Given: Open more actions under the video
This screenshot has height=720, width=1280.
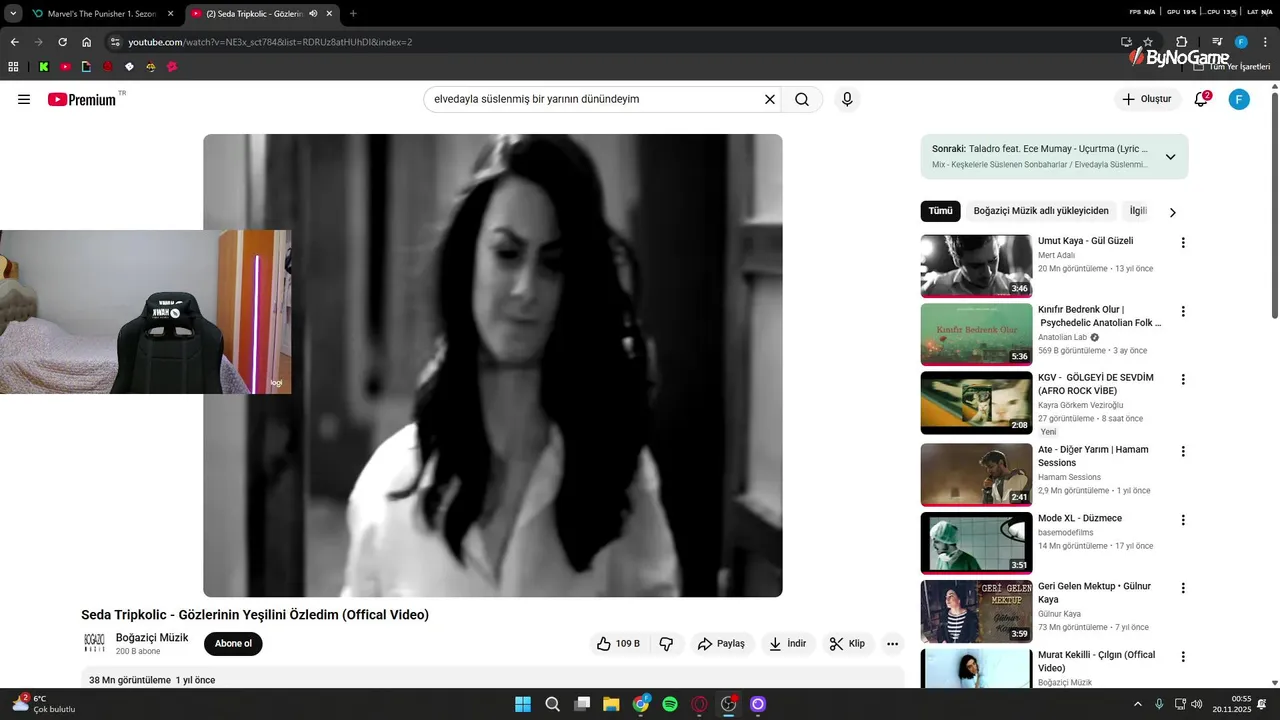Looking at the screenshot, I should point(892,644).
